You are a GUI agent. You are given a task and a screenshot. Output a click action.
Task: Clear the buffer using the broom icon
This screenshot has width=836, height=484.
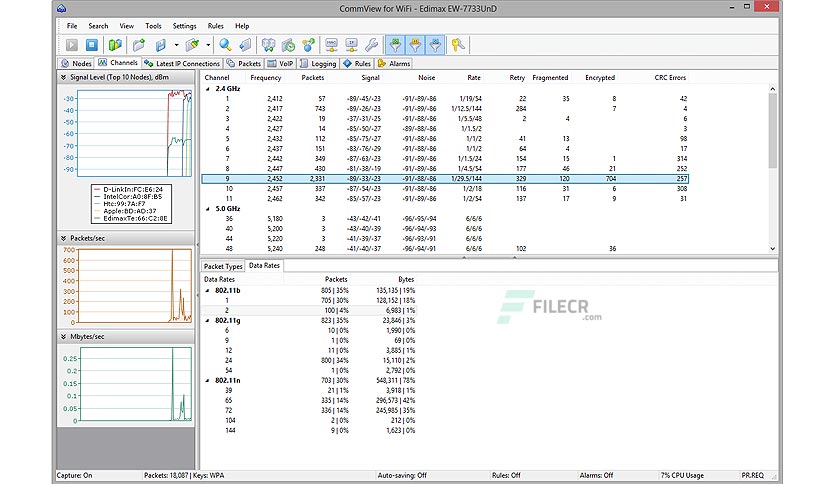(192, 45)
